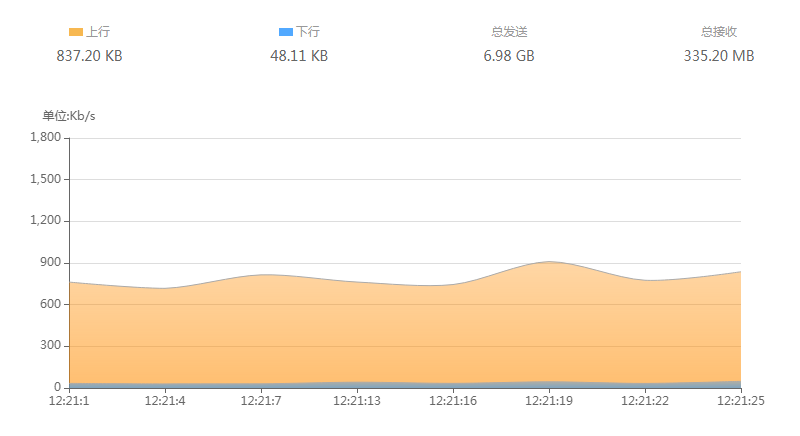This screenshot has height=436, width=800.
Task: Toggle the orange 上行 legend swatch
Action: (x=76, y=32)
